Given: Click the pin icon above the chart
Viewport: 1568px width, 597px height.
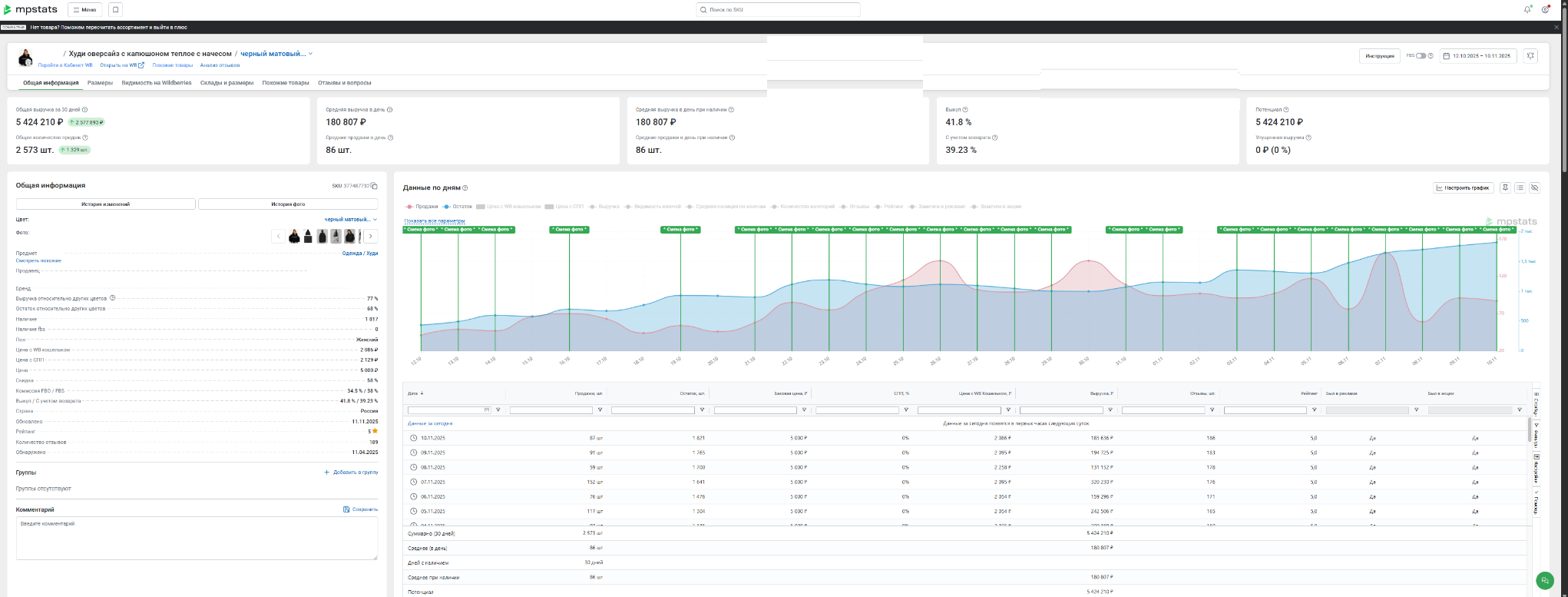Looking at the screenshot, I should tap(1505, 187).
